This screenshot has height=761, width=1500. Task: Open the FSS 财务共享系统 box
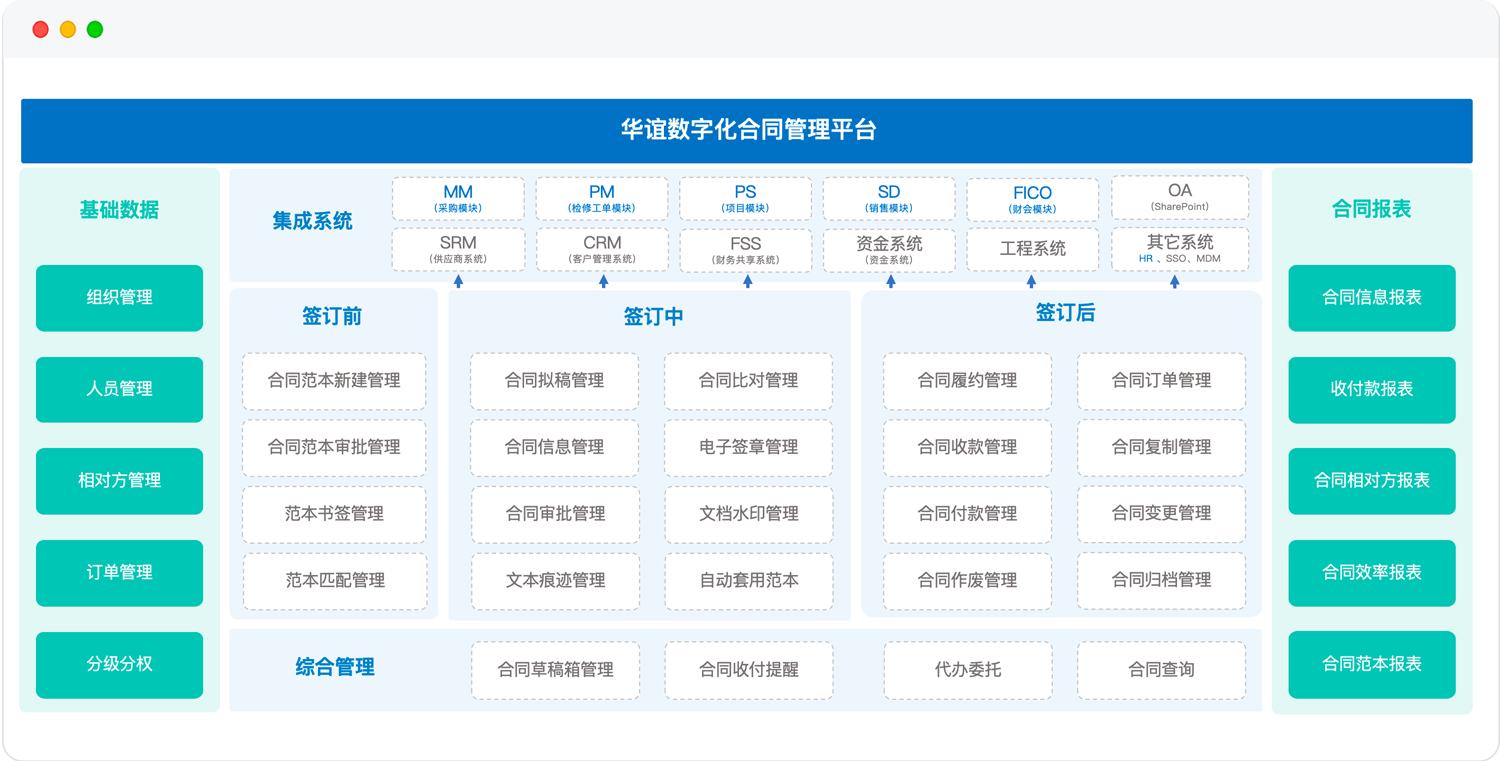click(x=746, y=251)
